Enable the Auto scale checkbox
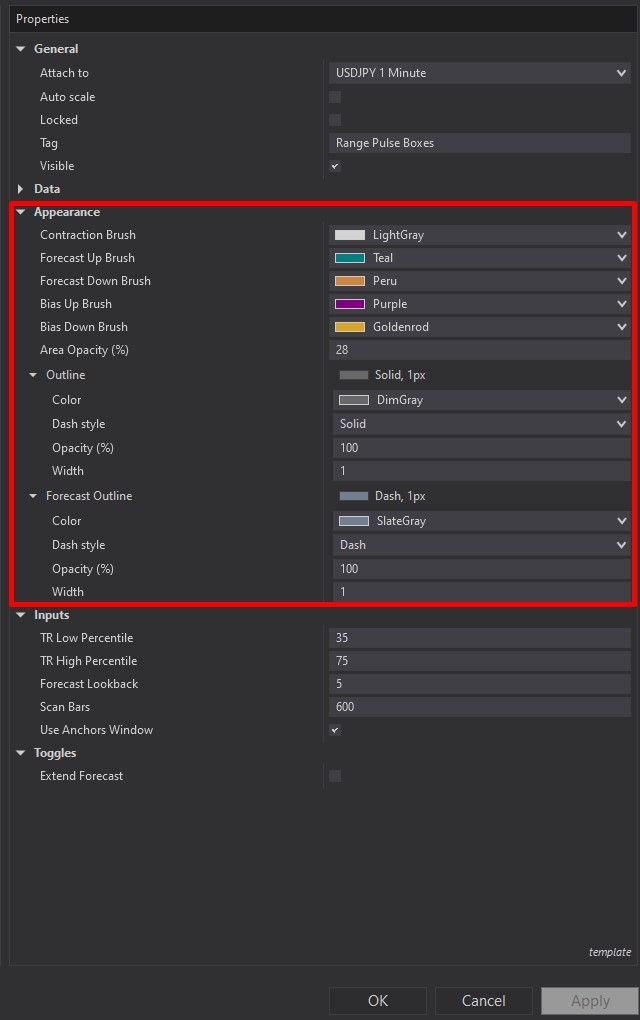 click(335, 97)
